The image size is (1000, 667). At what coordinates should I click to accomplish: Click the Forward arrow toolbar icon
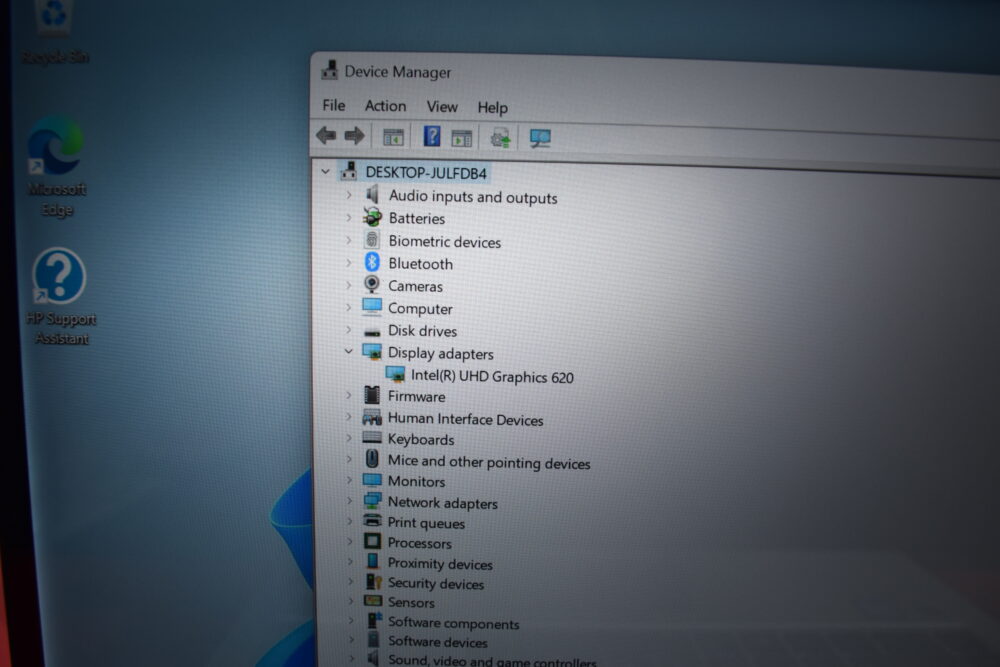pyautogui.click(x=354, y=135)
